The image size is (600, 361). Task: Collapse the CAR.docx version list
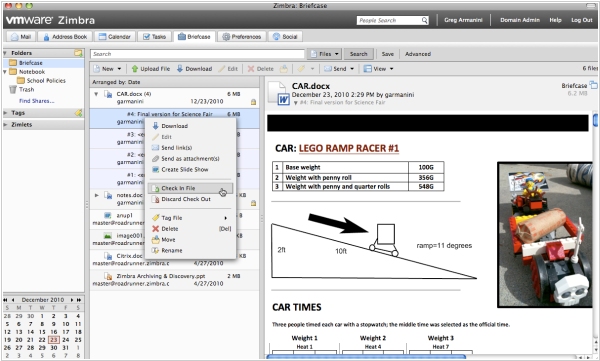[x=96, y=94]
